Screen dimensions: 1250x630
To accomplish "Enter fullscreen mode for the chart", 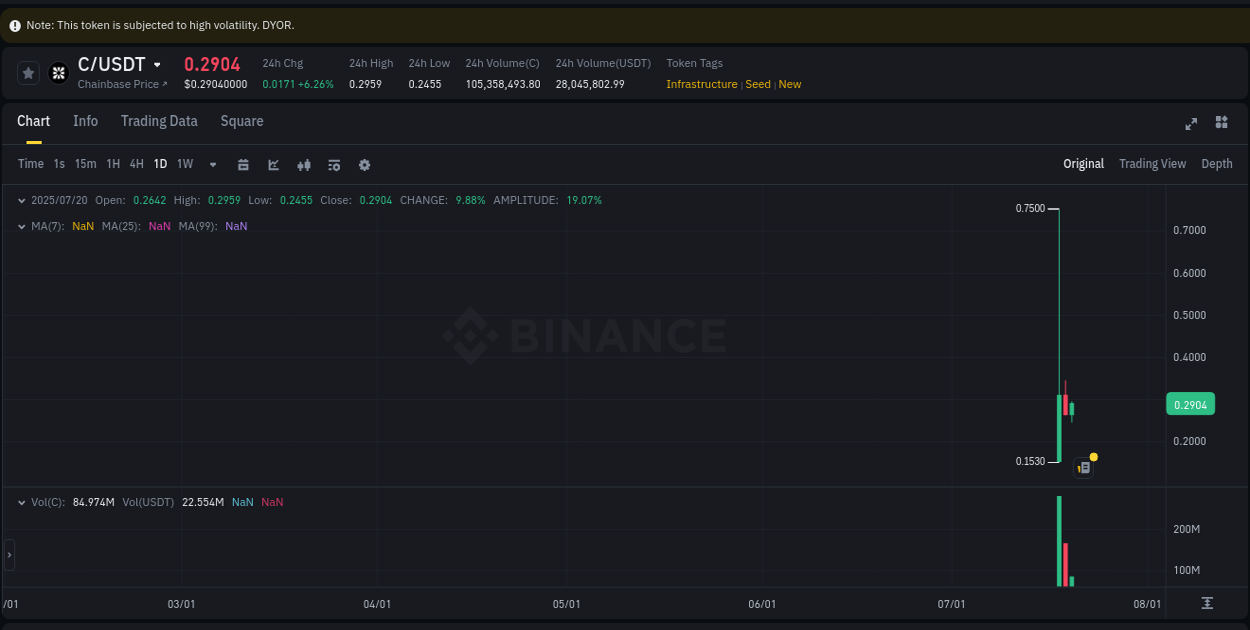I will coord(1191,123).
